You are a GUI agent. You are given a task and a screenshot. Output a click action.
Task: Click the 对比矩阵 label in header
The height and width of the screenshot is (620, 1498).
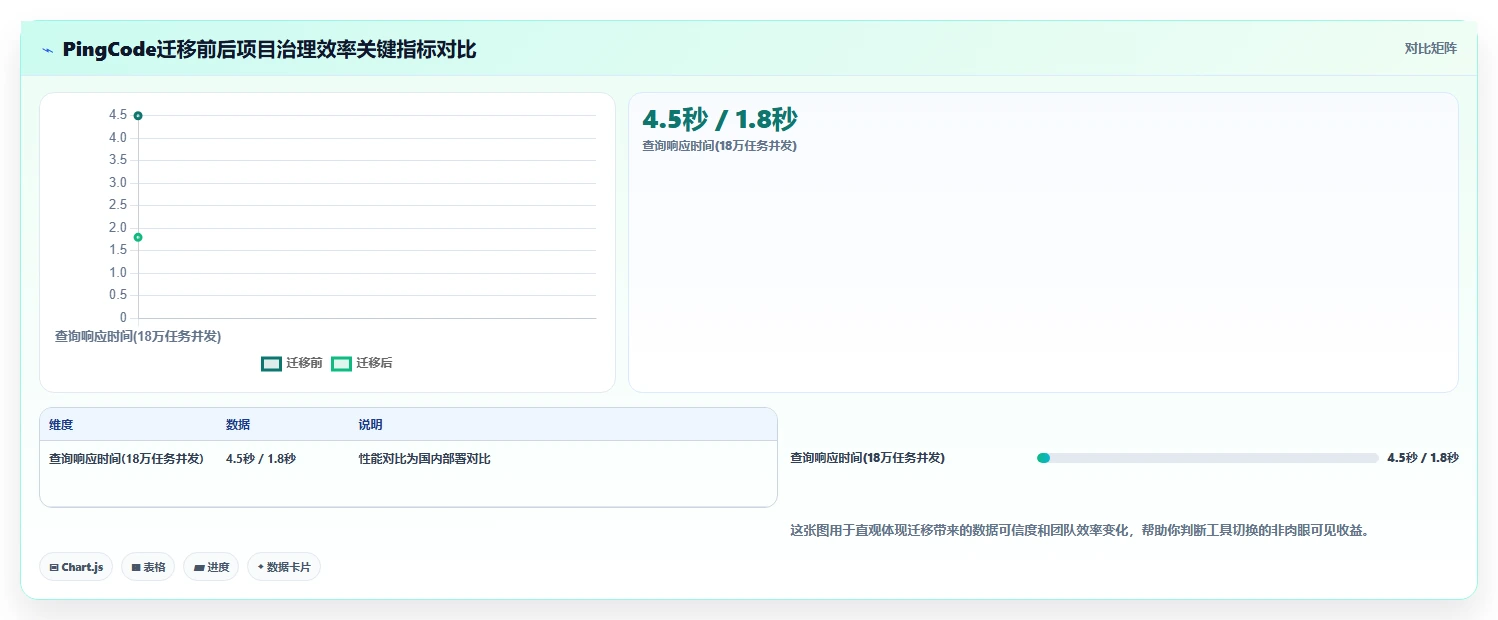click(1431, 48)
